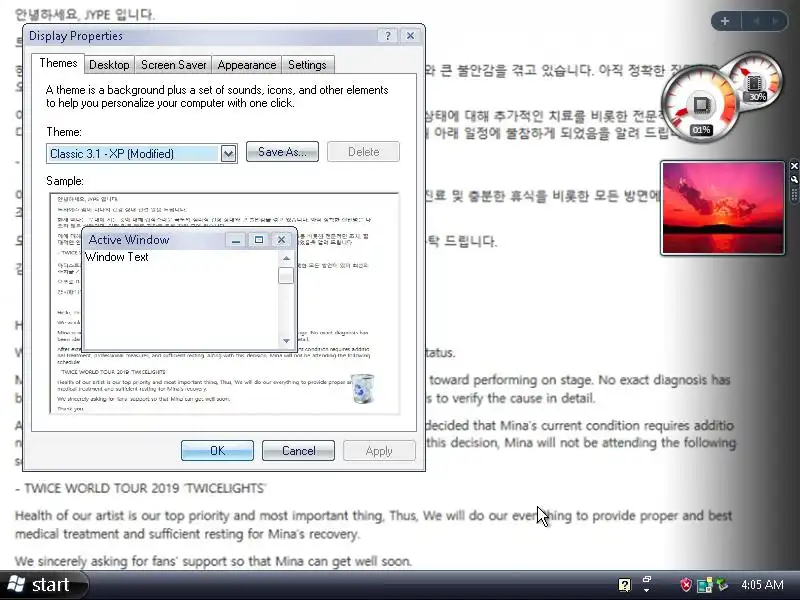
Task: Click Cancel in Display Properties
Action: [x=298, y=451]
